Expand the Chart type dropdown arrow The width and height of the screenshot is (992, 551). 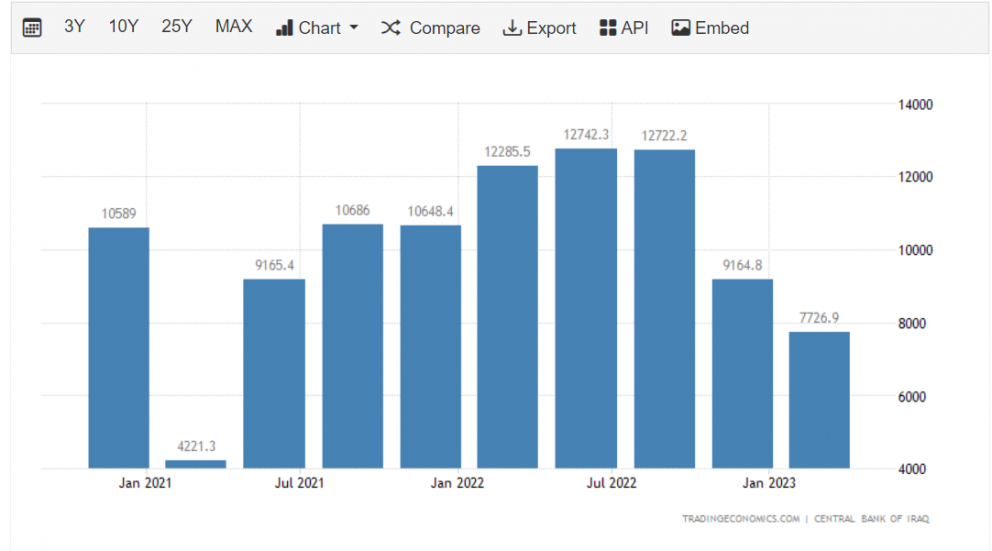pos(353,28)
